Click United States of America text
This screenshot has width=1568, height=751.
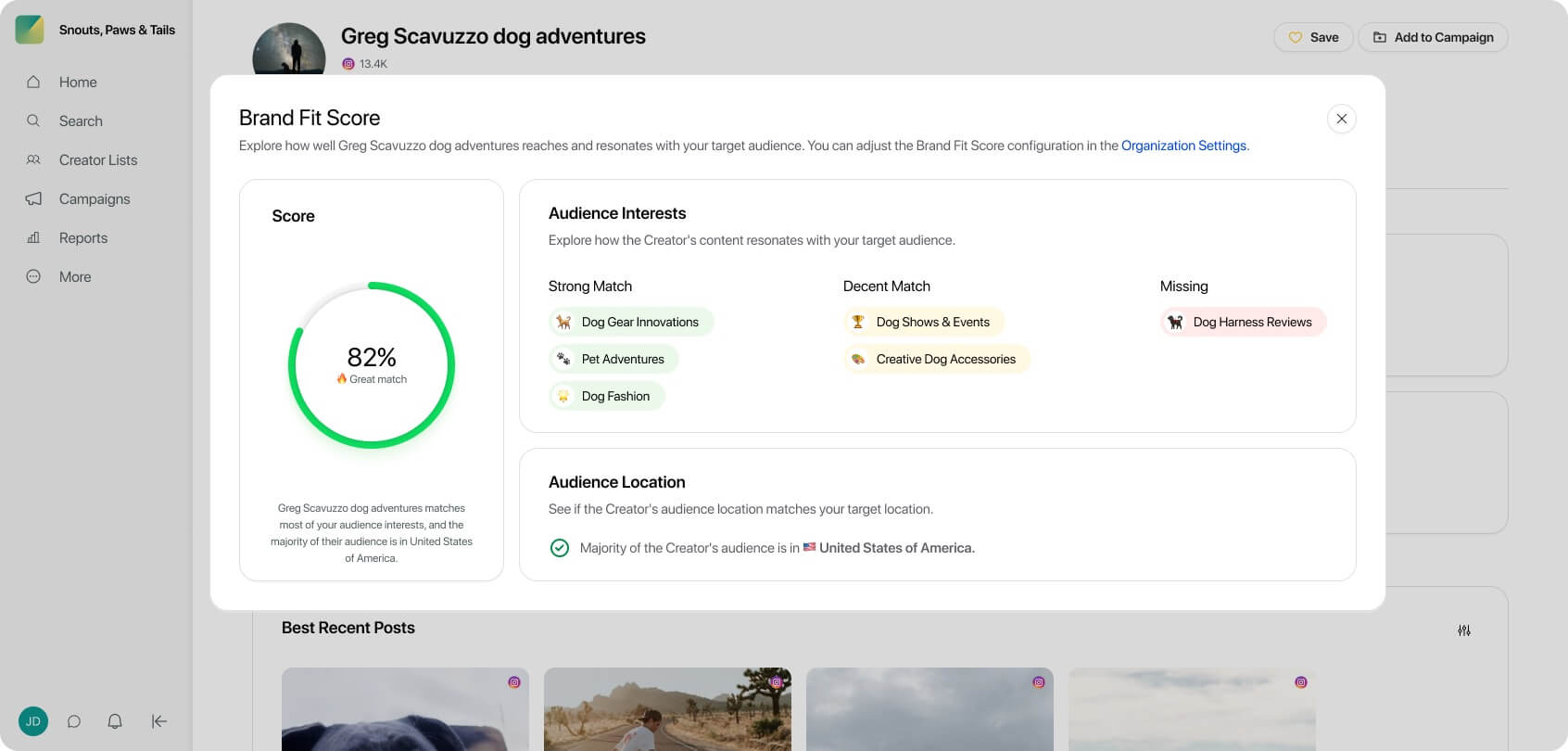tap(897, 548)
